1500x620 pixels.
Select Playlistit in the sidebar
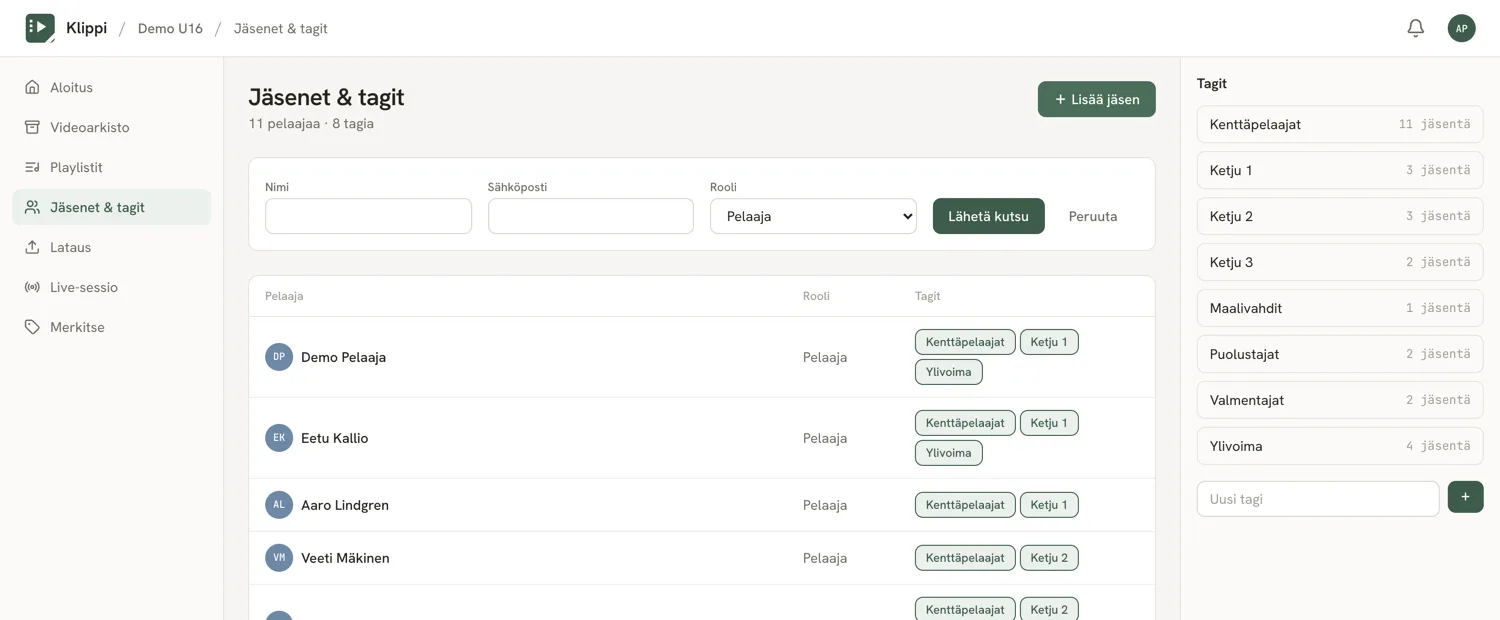[112, 167]
